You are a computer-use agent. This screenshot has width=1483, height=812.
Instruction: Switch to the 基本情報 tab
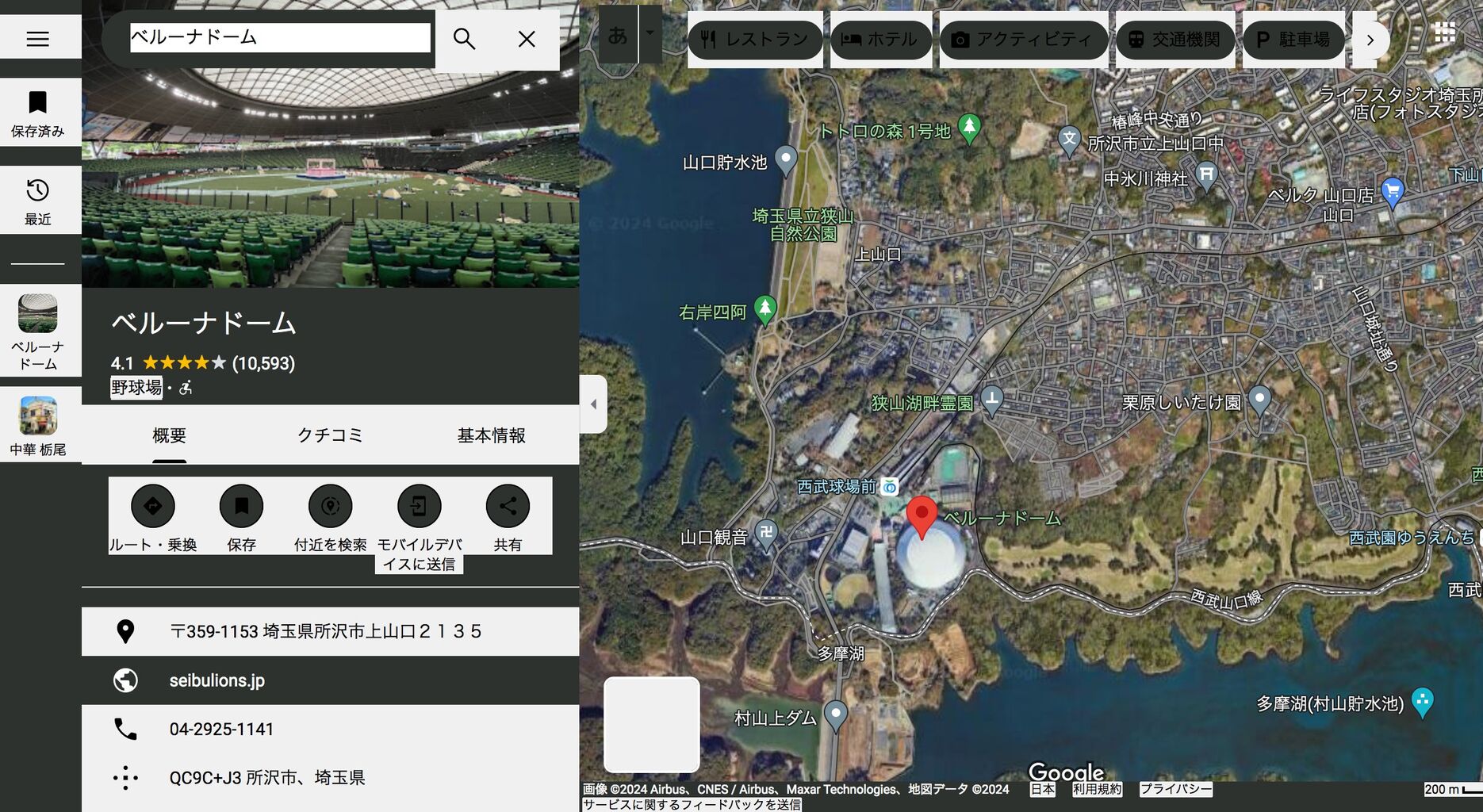coord(492,435)
